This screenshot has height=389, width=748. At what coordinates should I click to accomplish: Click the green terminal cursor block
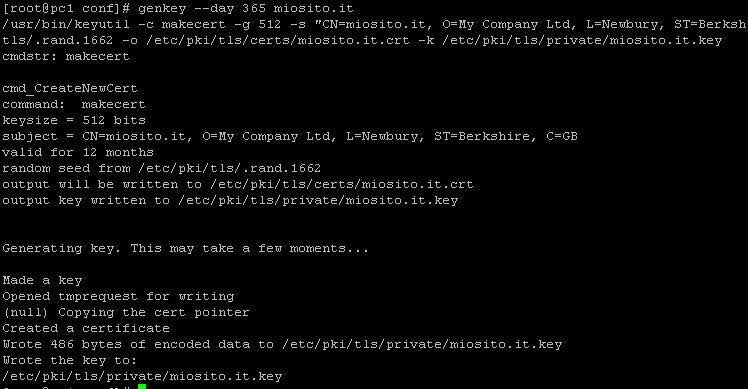pos(142,386)
